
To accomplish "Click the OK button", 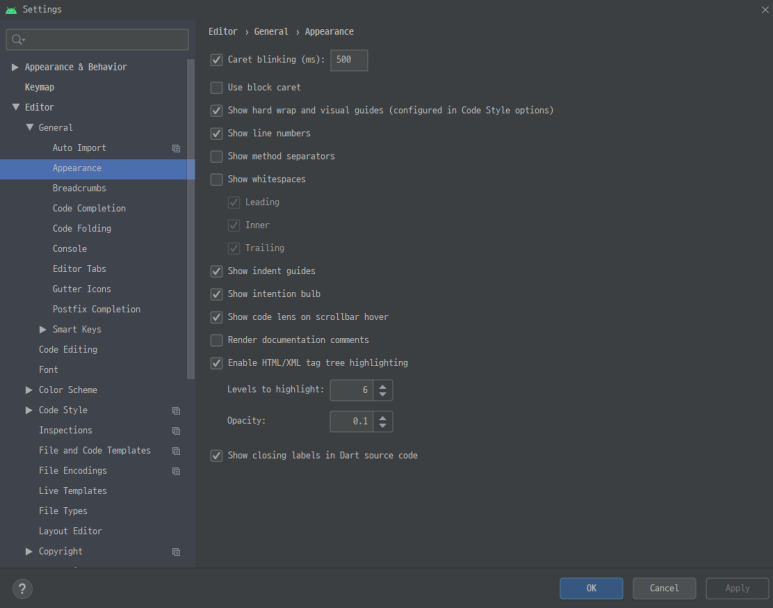I will pos(591,589).
